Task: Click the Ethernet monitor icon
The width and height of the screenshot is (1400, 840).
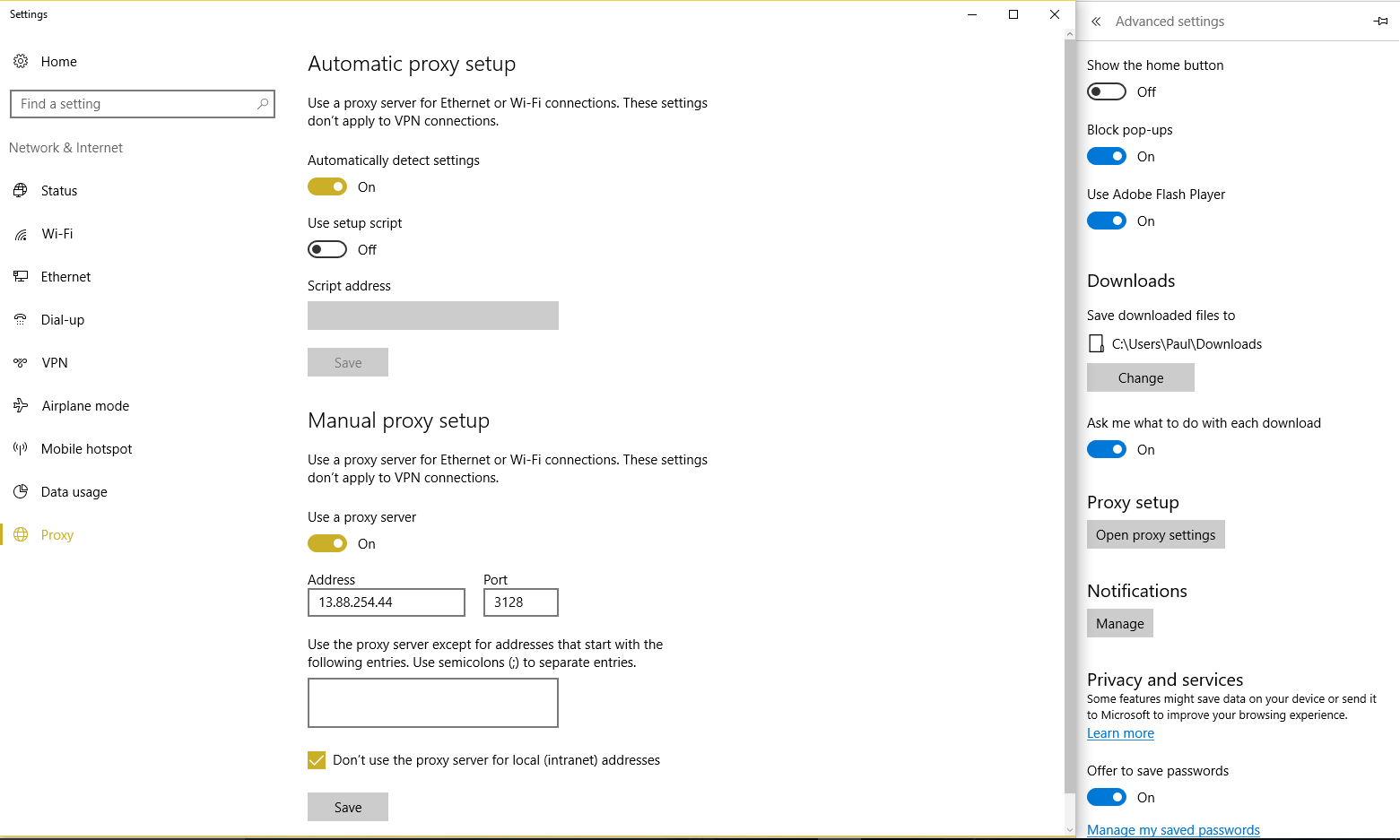Action: click(21, 276)
